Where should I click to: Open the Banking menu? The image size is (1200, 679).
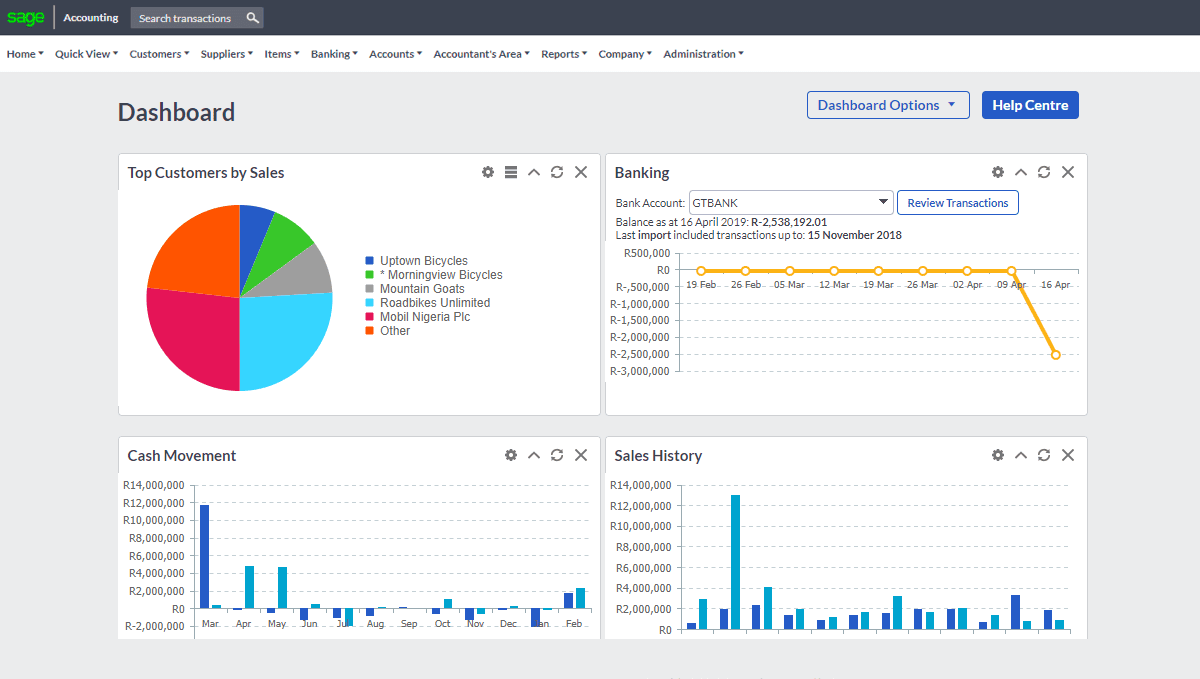point(334,54)
